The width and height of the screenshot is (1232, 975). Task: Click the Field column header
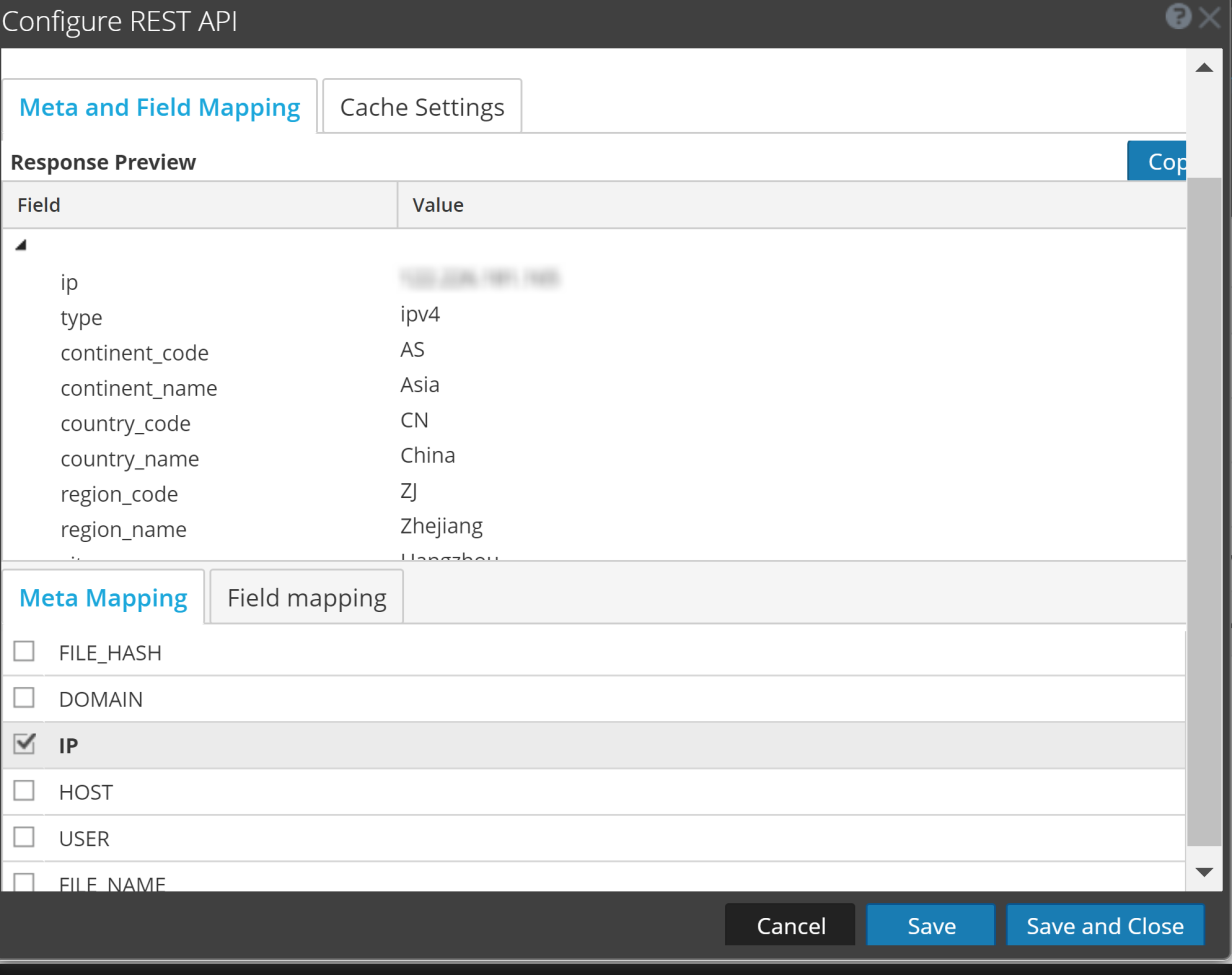pyautogui.click(x=200, y=205)
